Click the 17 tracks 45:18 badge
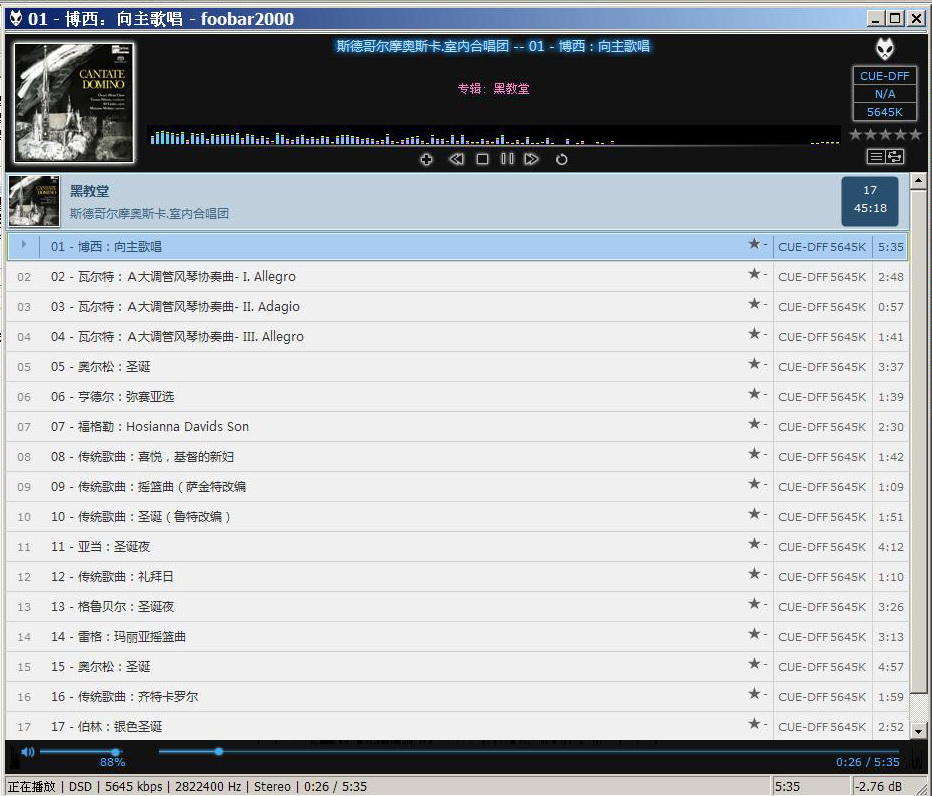This screenshot has width=932, height=796. pyautogui.click(x=870, y=200)
